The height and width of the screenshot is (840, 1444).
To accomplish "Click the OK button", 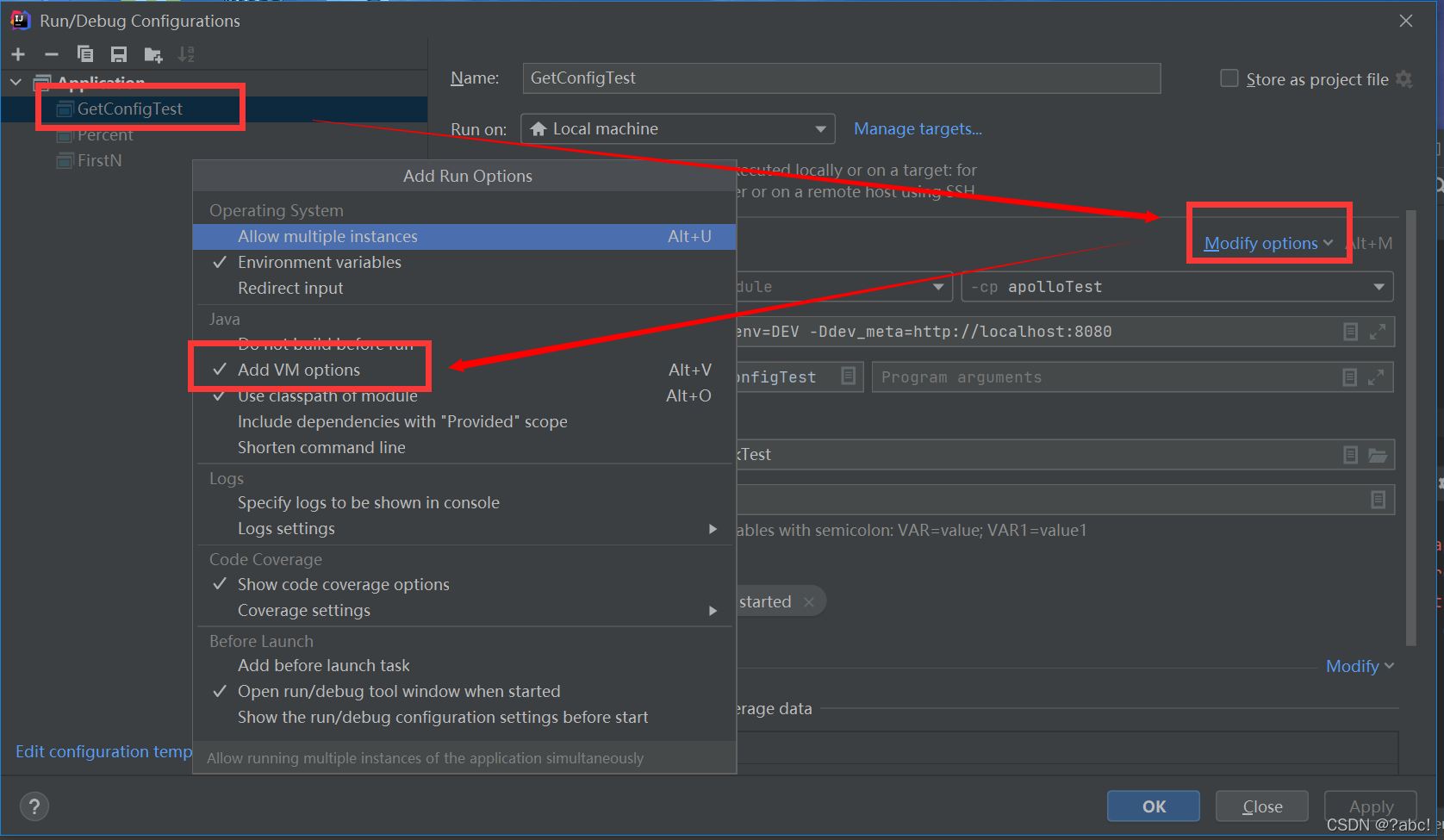I will click(x=1154, y=806).
